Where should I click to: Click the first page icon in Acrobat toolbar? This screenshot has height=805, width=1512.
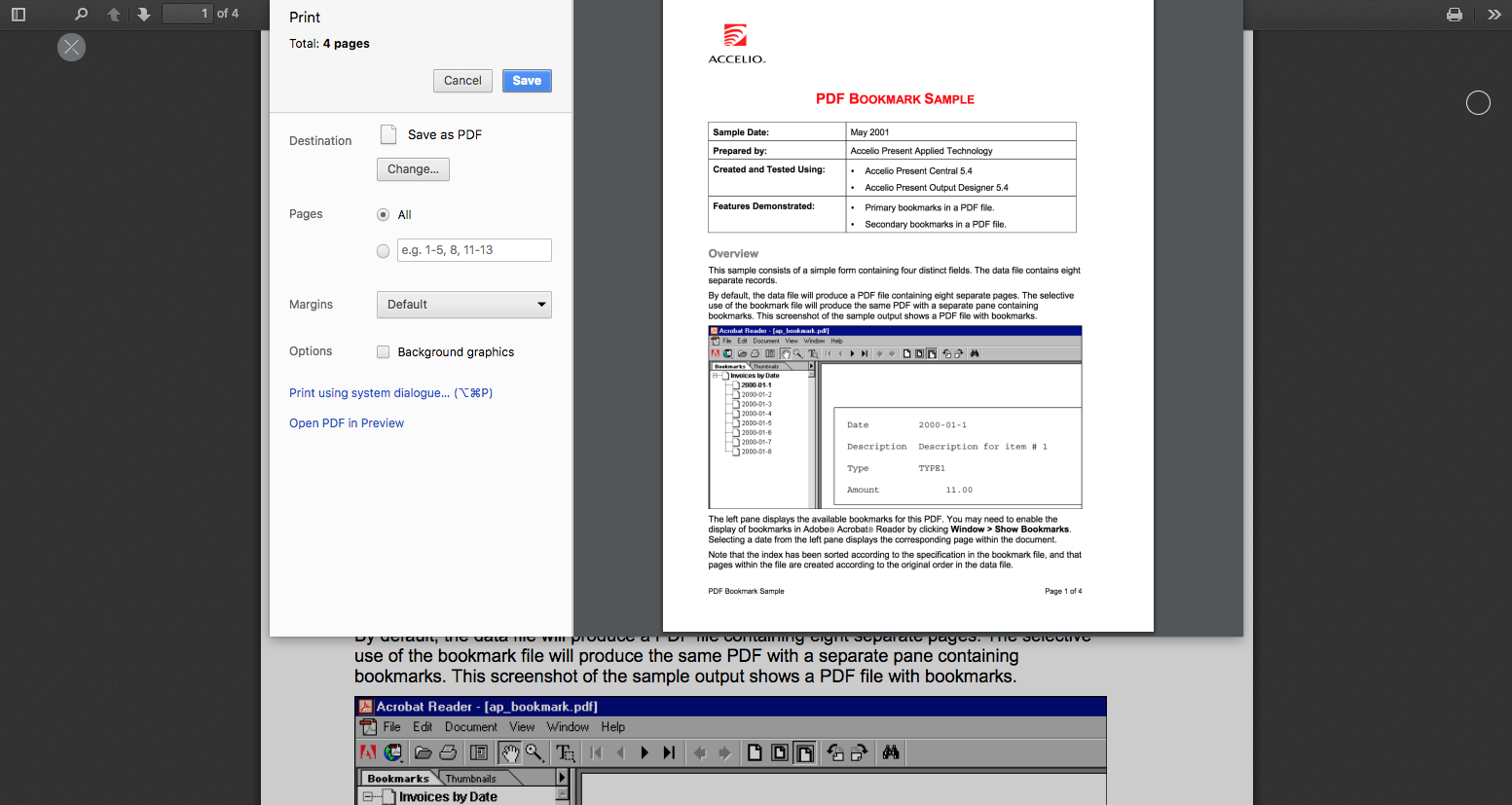(597, 752)
